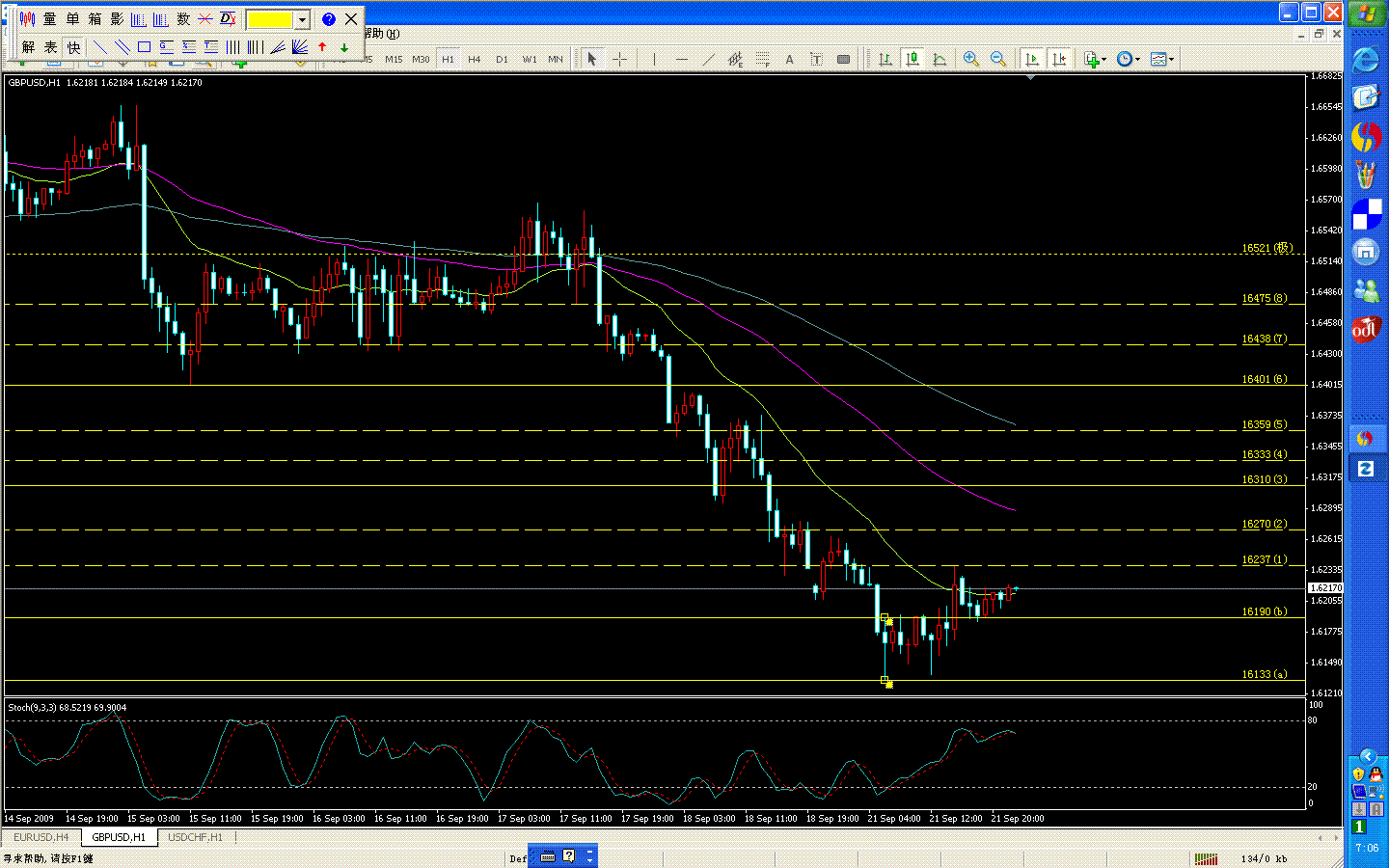This screenshot has width=1389, height=868.
Task: Select the Fibonacci retracement tool
Action: (x=763, y=59)
